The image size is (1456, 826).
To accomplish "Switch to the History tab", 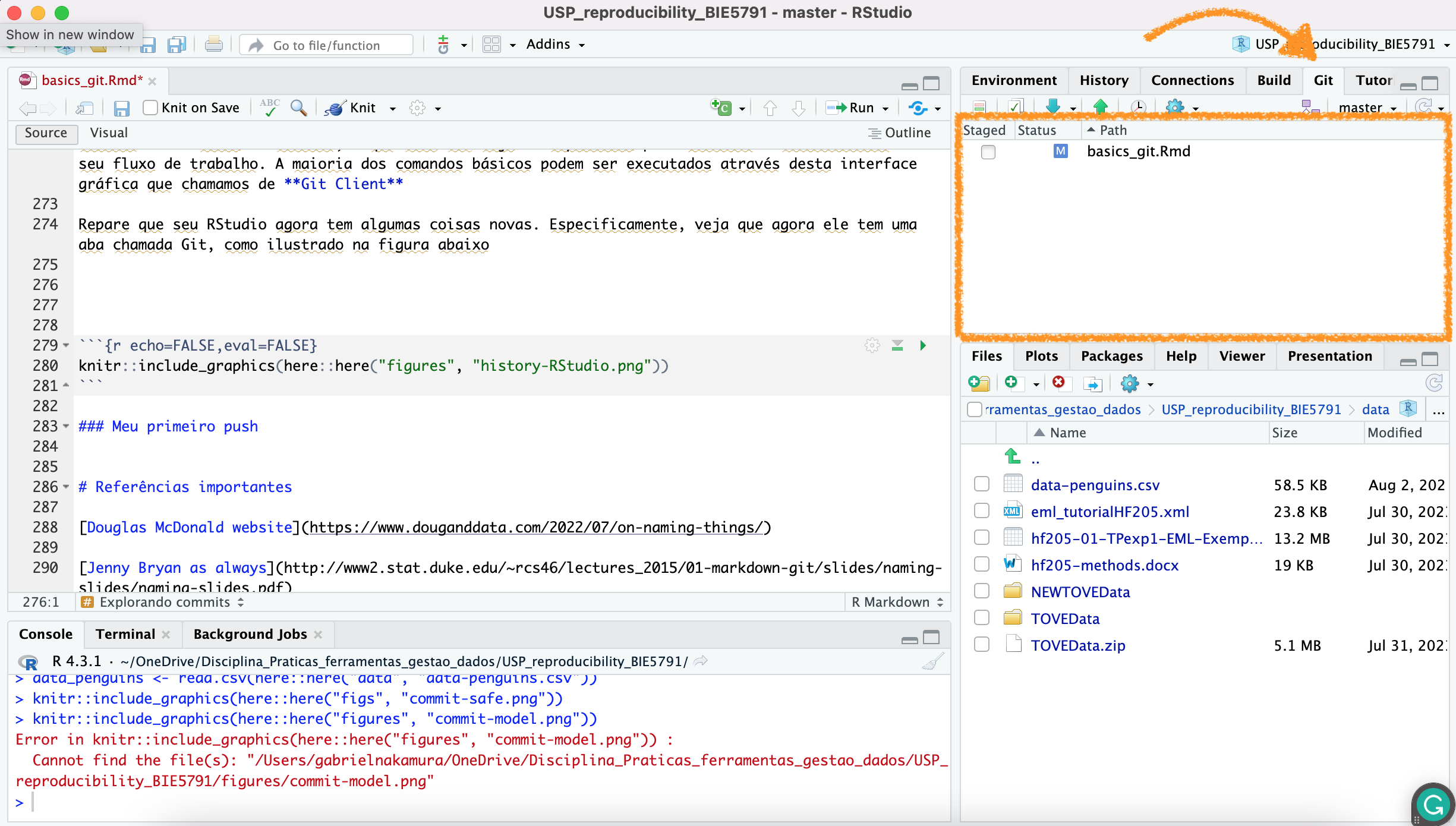I will pos(1104,80).
